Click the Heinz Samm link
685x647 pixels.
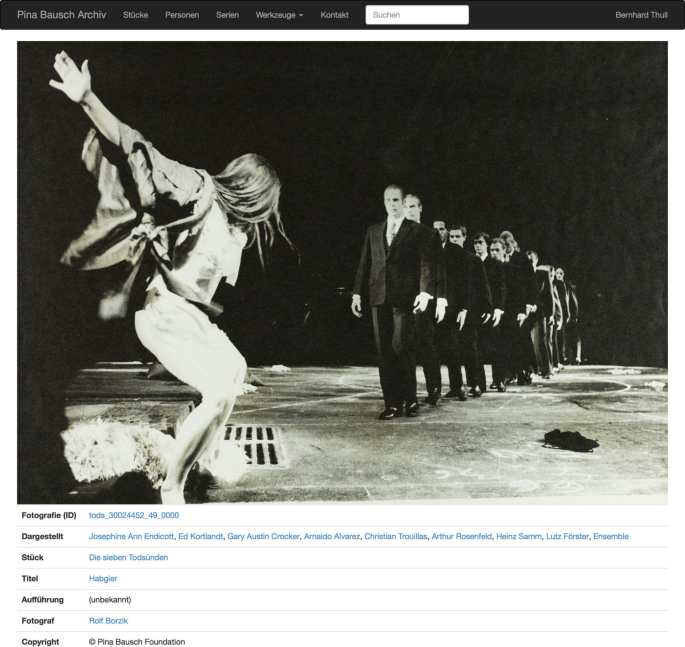pyautogui.click(x=519, y=536)
